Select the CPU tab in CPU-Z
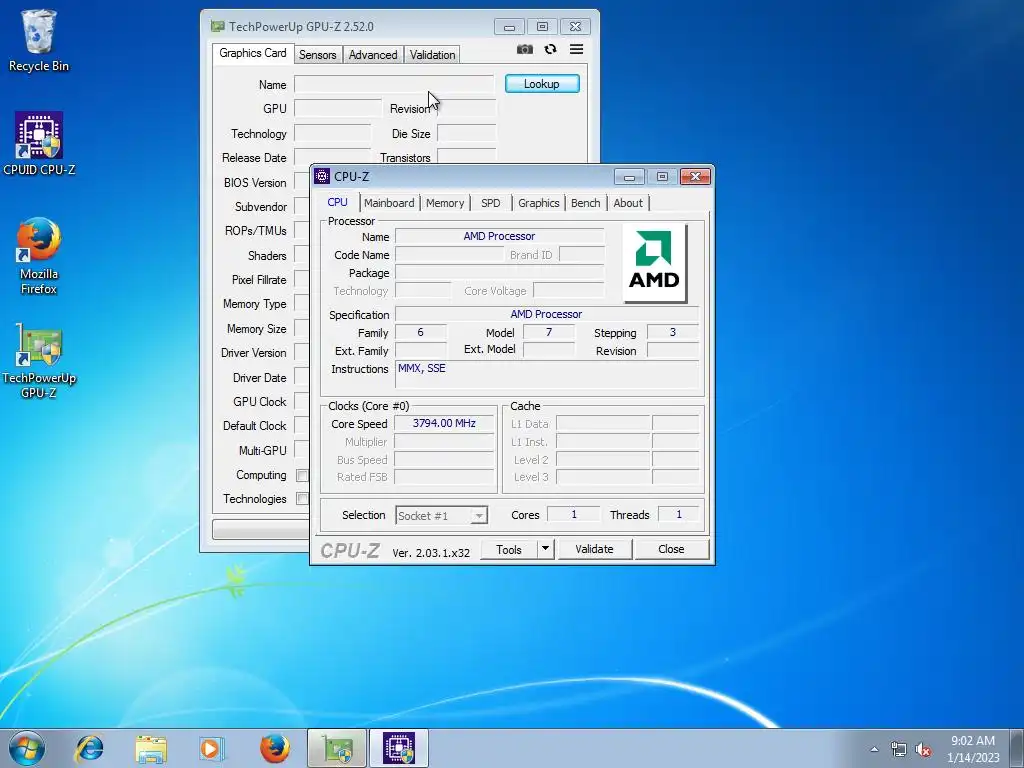Viewport: 1024px width, 768px height. click(x=338, y=202)
